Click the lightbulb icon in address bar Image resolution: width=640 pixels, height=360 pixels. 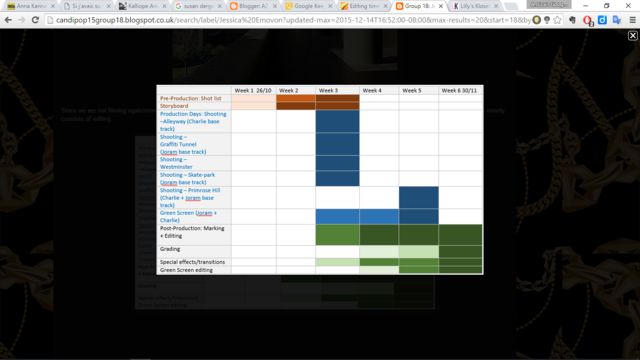coord(547,20)
